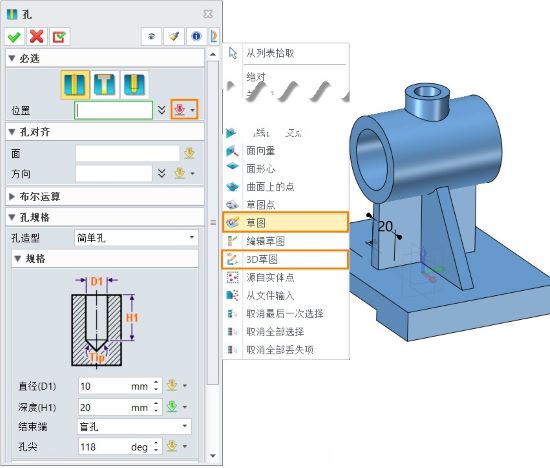This screenshot has height=468, width=550.
Task: Select the counterbore T-shaped hole type icon
Action: (105, 85)
